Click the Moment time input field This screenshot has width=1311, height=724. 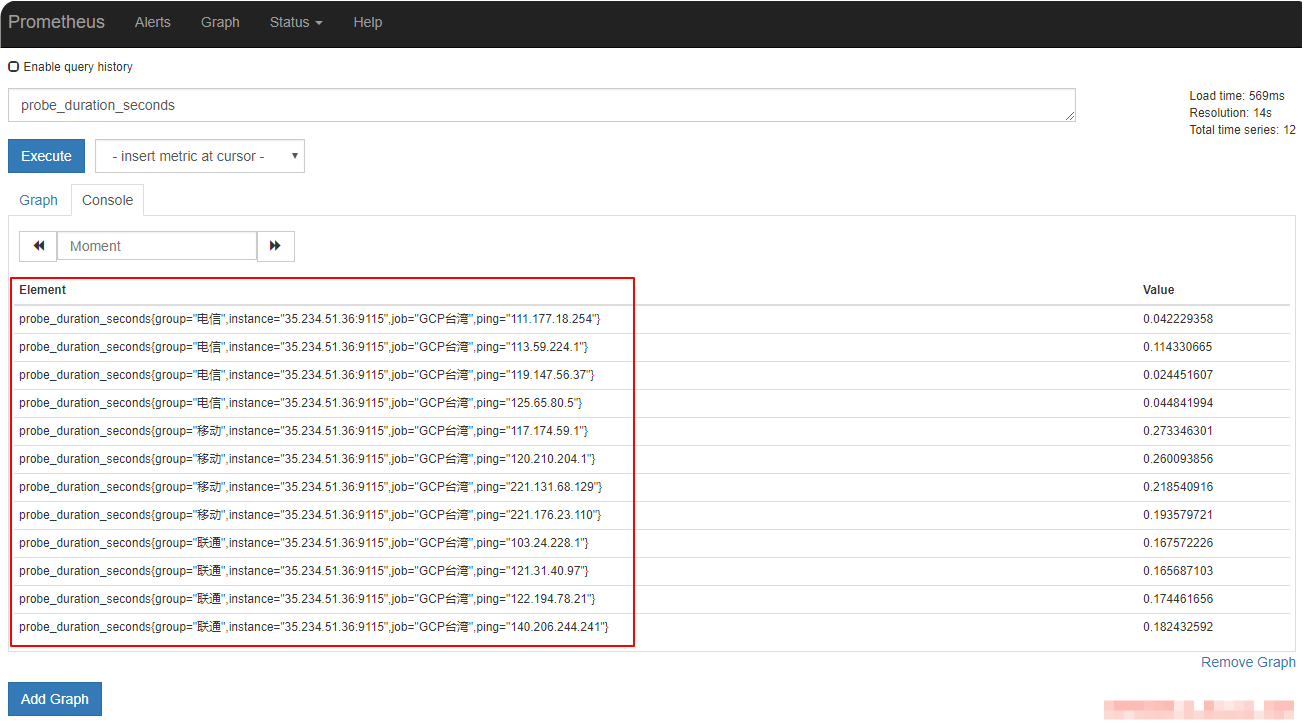157,246
